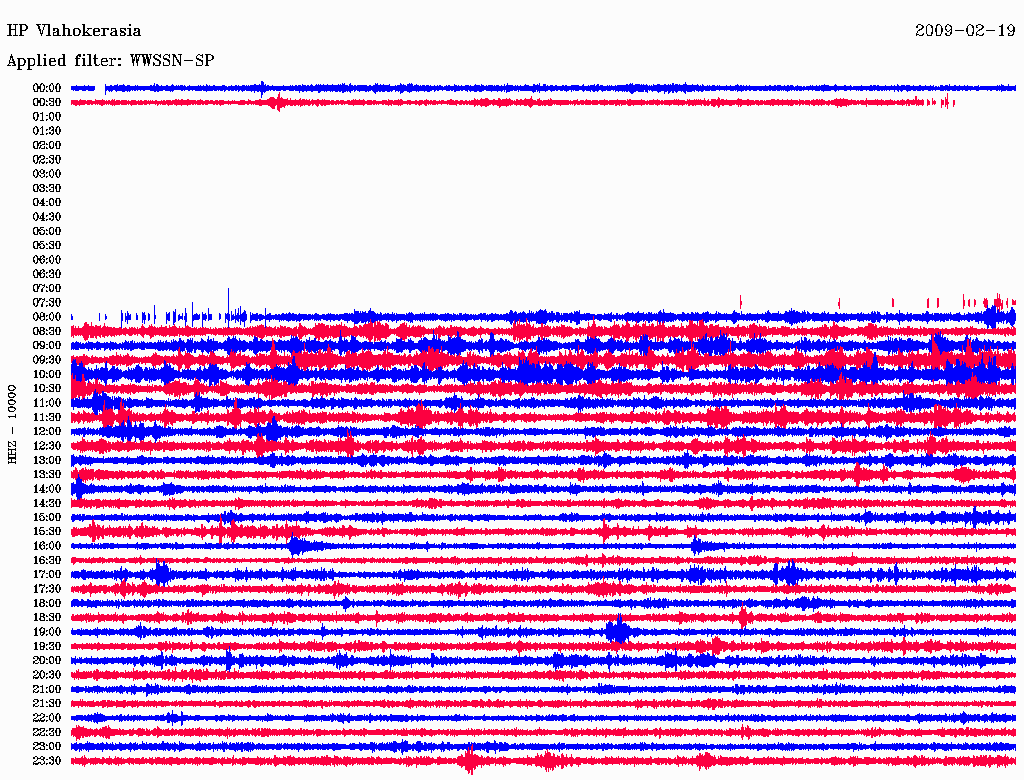This screenshot has height=780, width=1024.
Task: Select the 05:00 time label
Action: 46,231
